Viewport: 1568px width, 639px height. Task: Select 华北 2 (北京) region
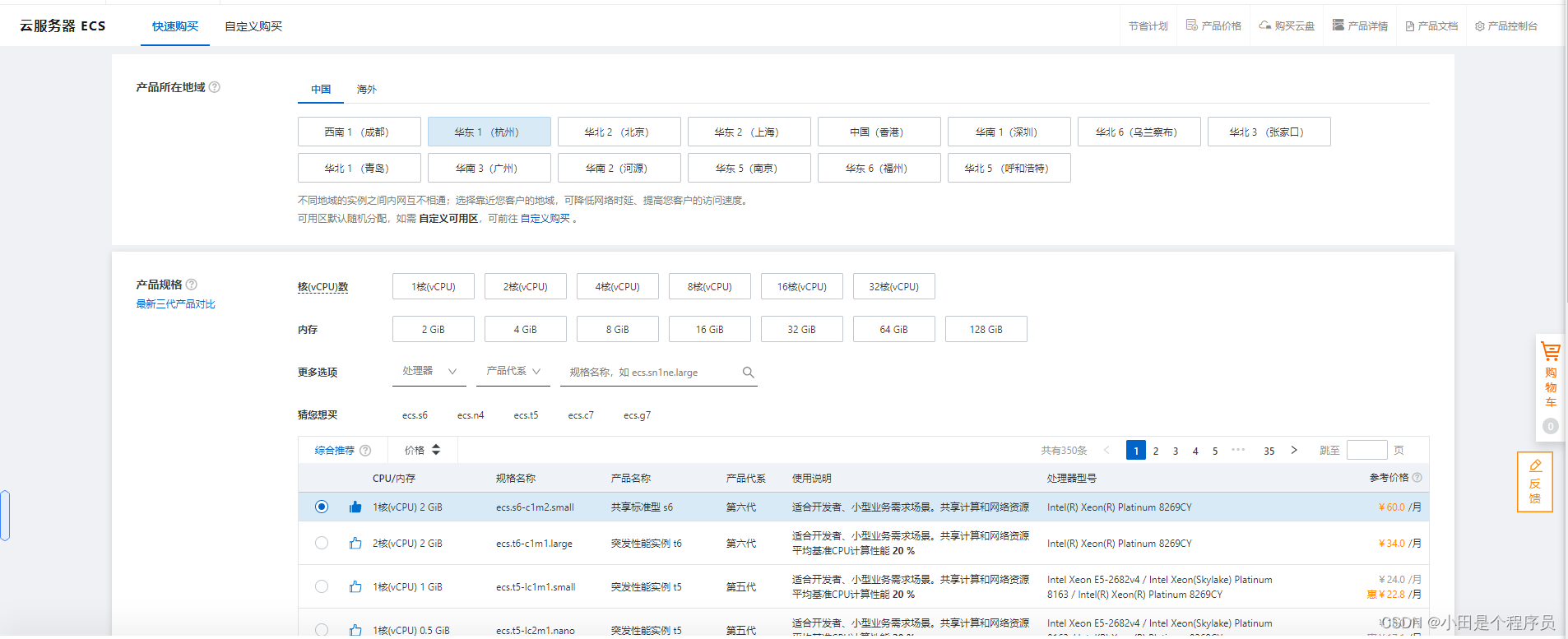point(619,132)
